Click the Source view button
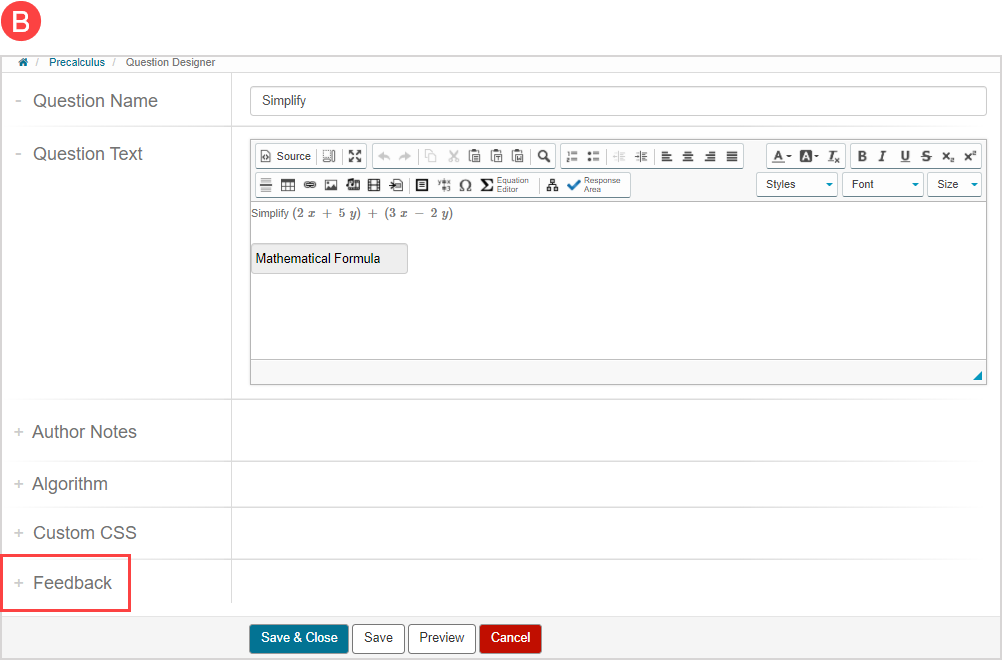The image size is (1002, 660). pos(285,156)
